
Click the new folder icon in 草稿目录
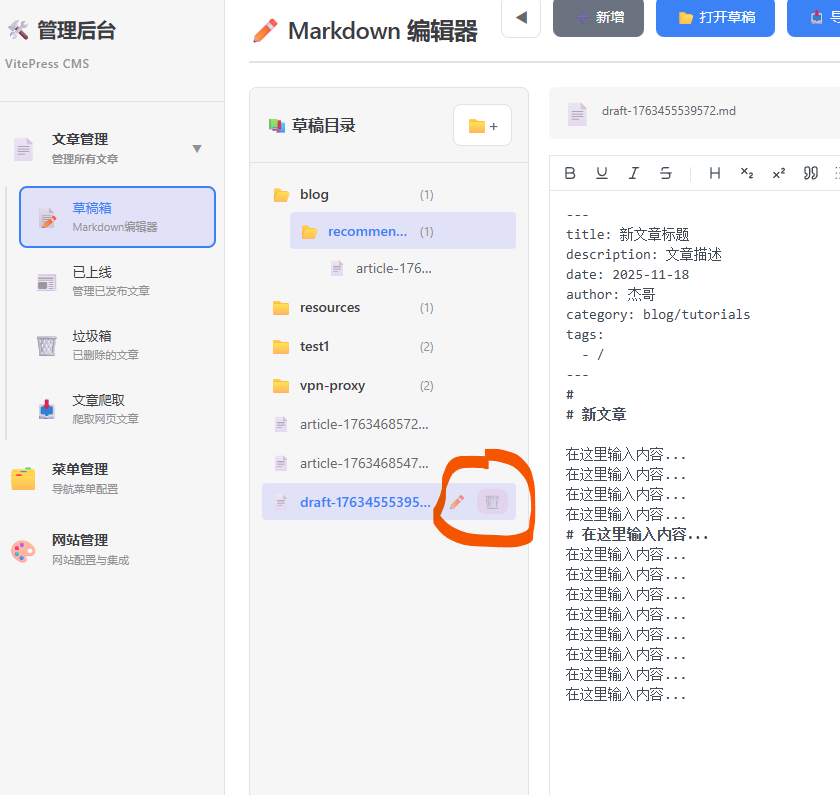point(482,125)
